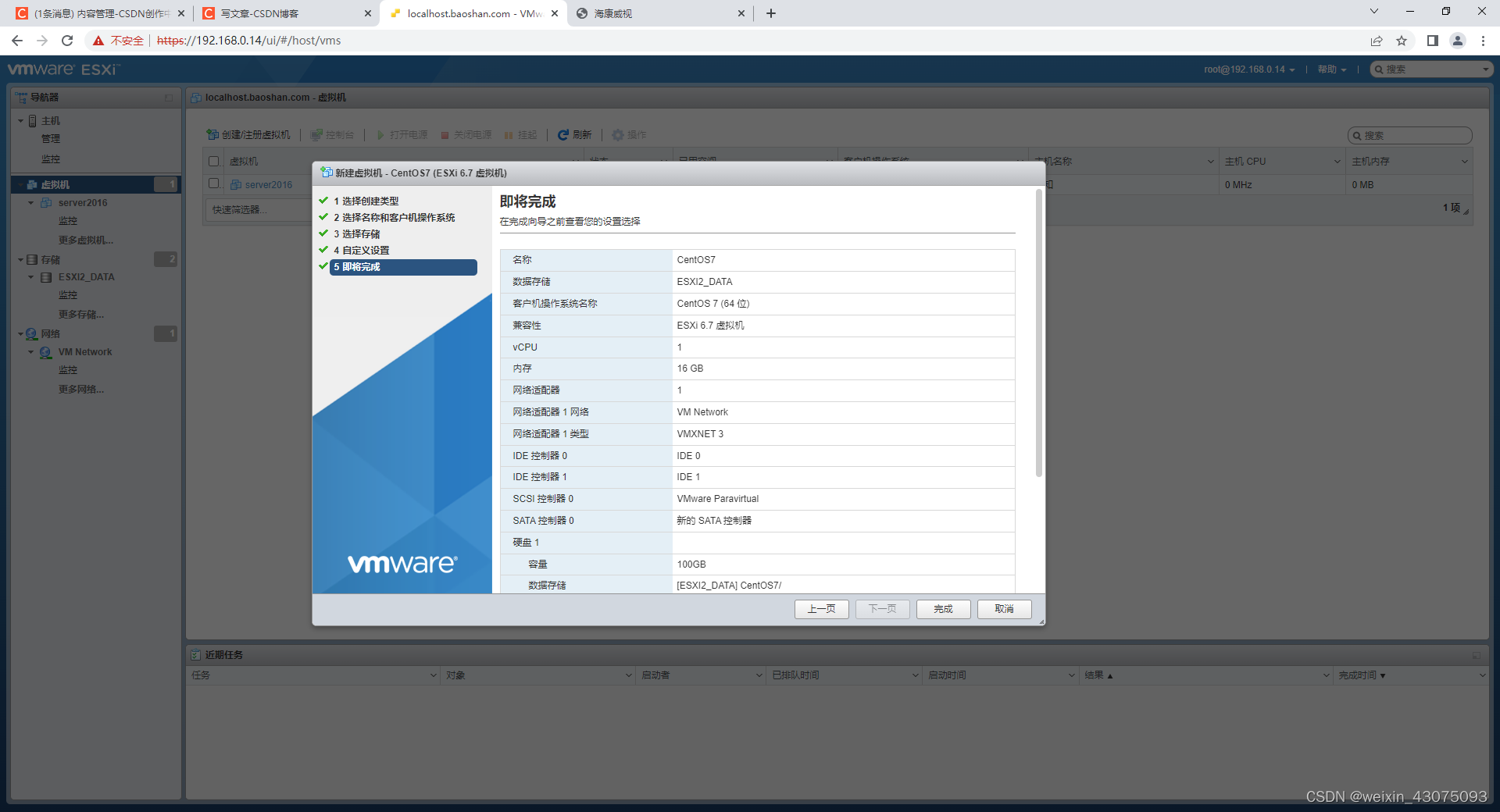Click the 打开电源 power on icon
1500x812 pixels.
[380, 135]
